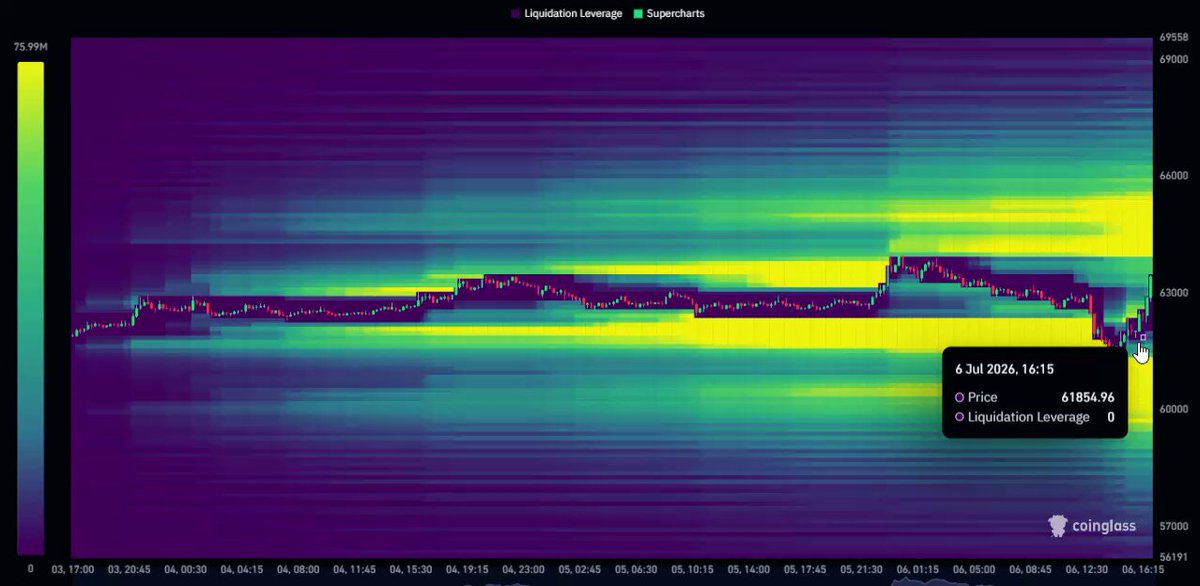Viewport: 1200px width, 586px height.
Task: Click the 05, 06:30 time axis label
Action: click(x=637, y=569)
